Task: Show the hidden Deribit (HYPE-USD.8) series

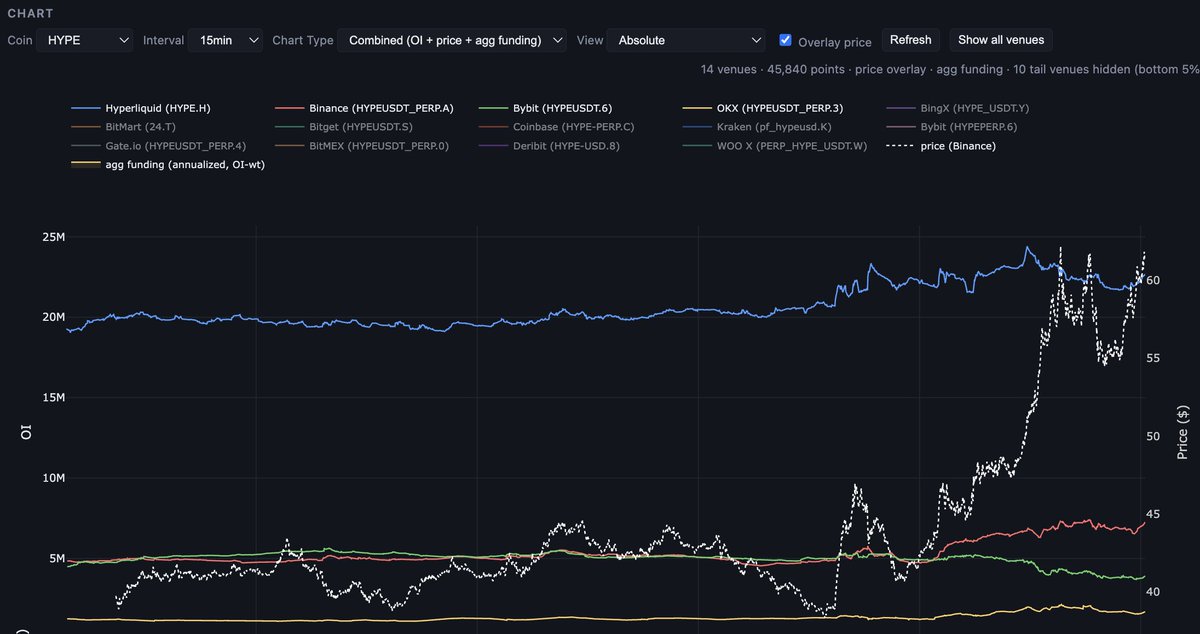Action: coord(548,146)
